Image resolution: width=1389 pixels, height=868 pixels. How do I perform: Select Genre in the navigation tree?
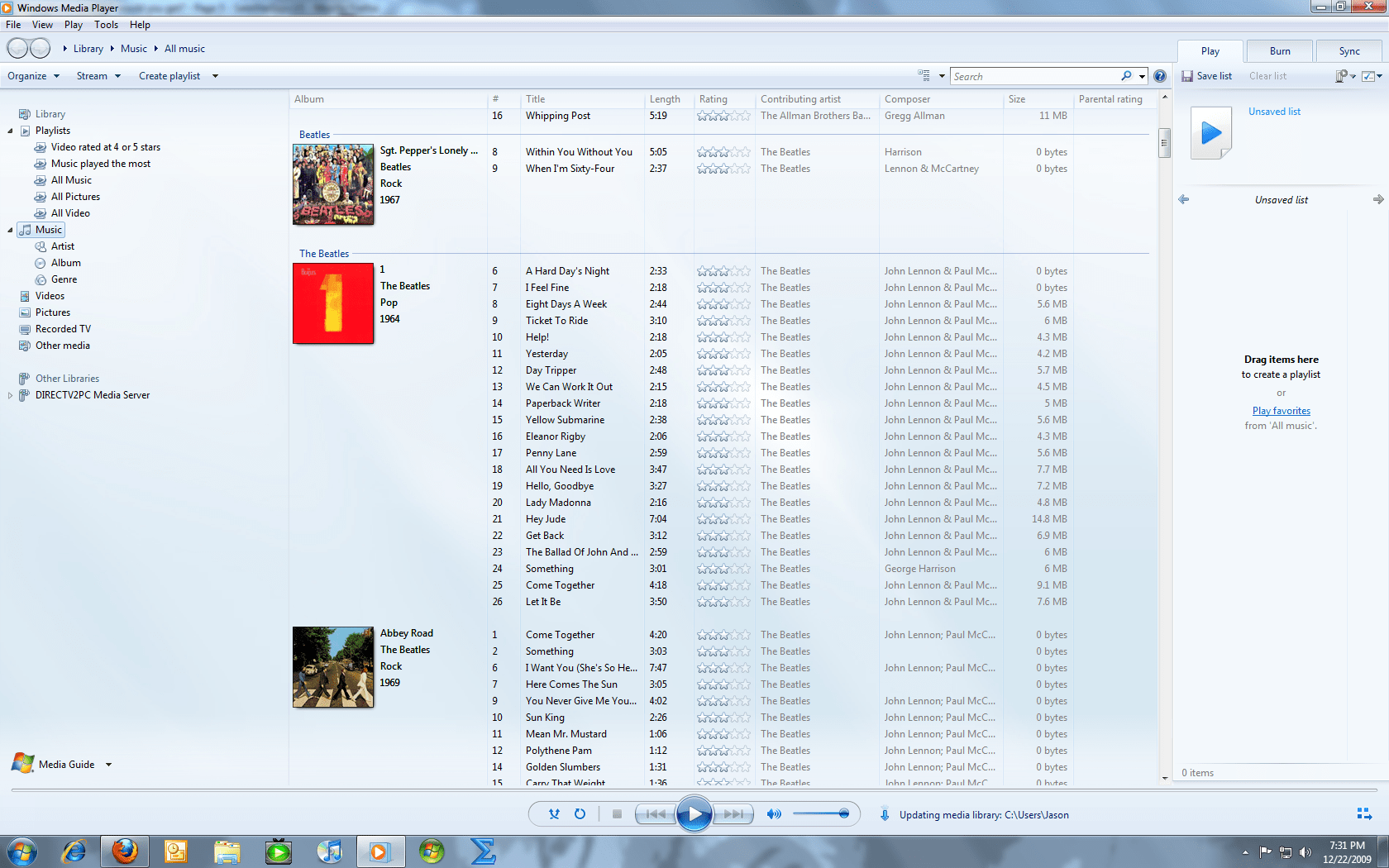[x=64, y=279]
